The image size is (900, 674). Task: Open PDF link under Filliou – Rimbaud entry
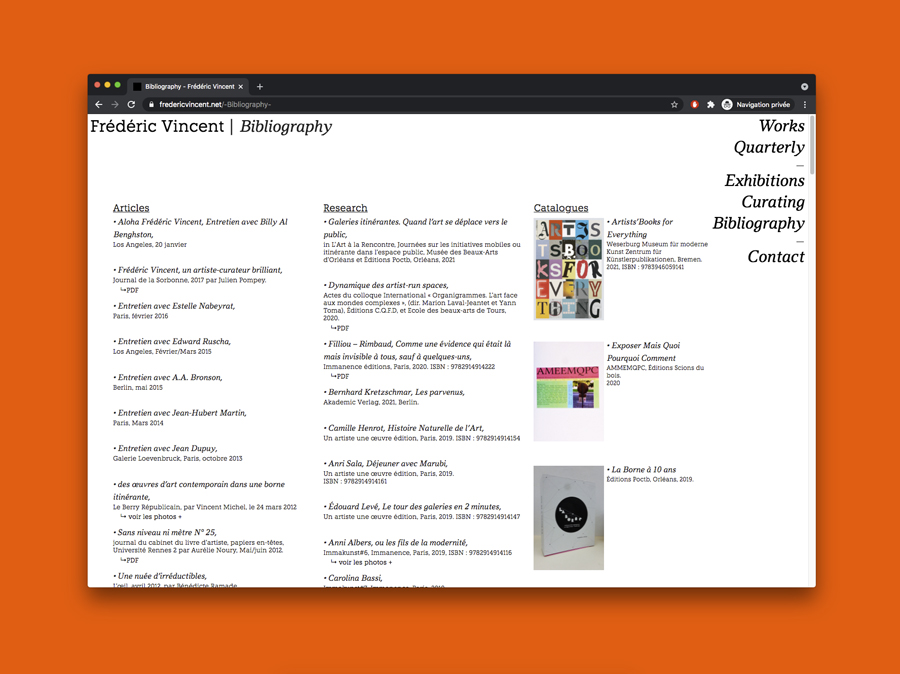coord(340,377)
